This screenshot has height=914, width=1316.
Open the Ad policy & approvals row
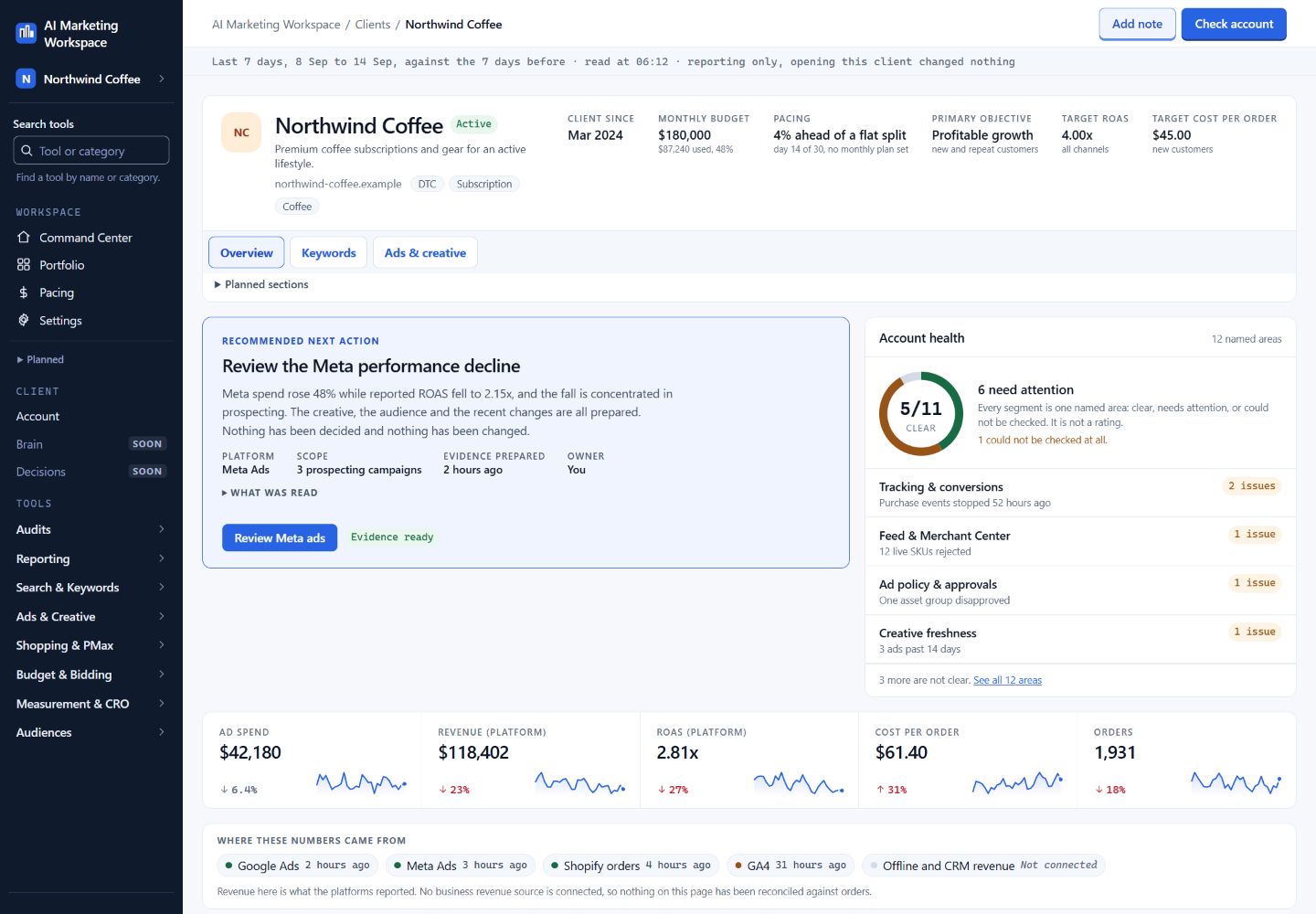click(1080, 590)
